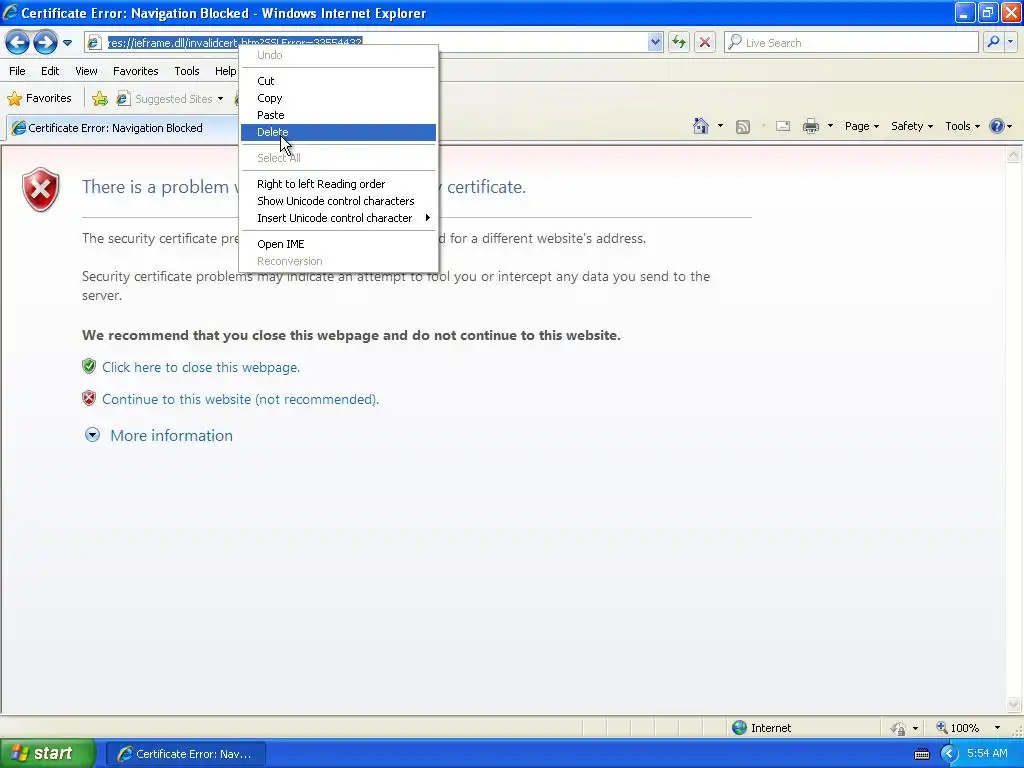Viewport: 1024px width, 768px height.
Task: Open the Edit menu
Action: (50, 71)
